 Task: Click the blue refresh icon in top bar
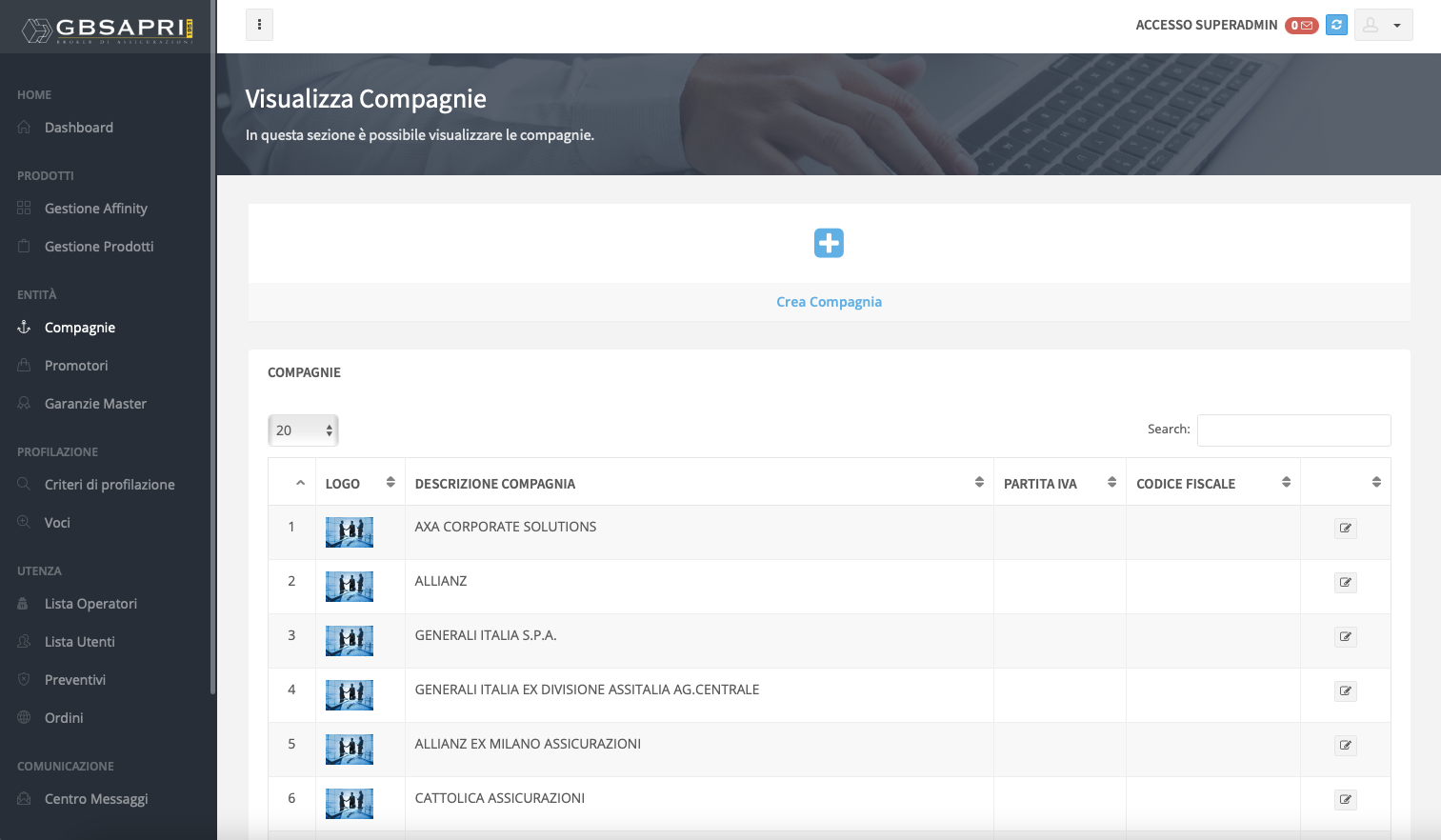1335,25
